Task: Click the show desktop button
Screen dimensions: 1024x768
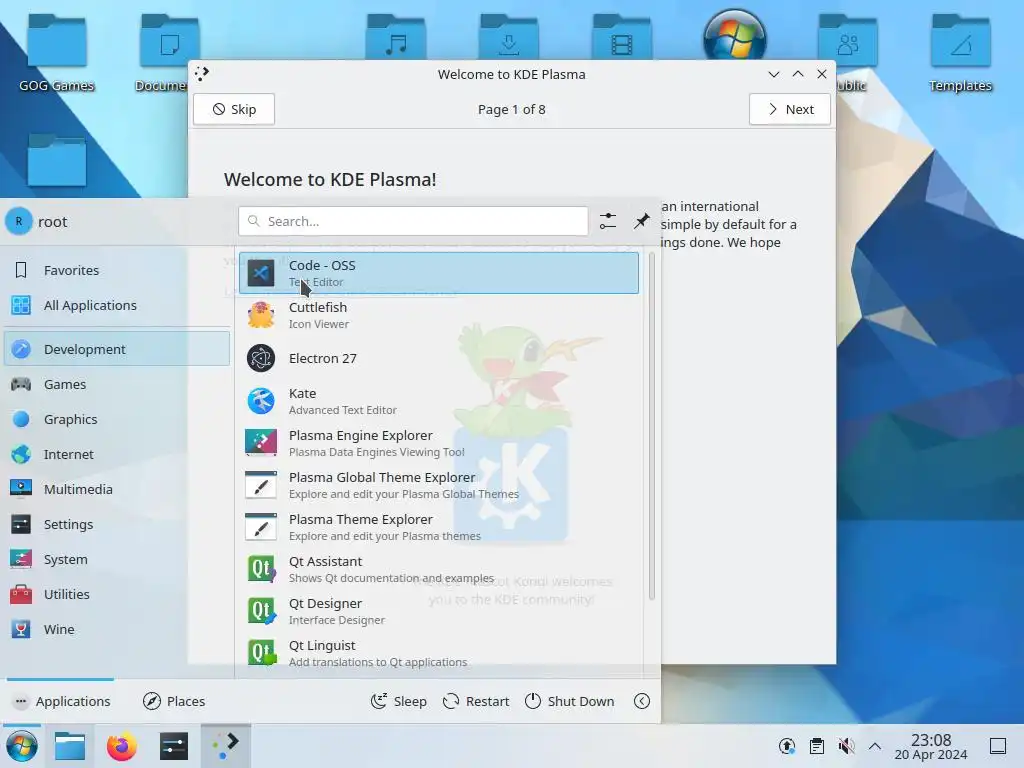Action: (x=998, y=746)
